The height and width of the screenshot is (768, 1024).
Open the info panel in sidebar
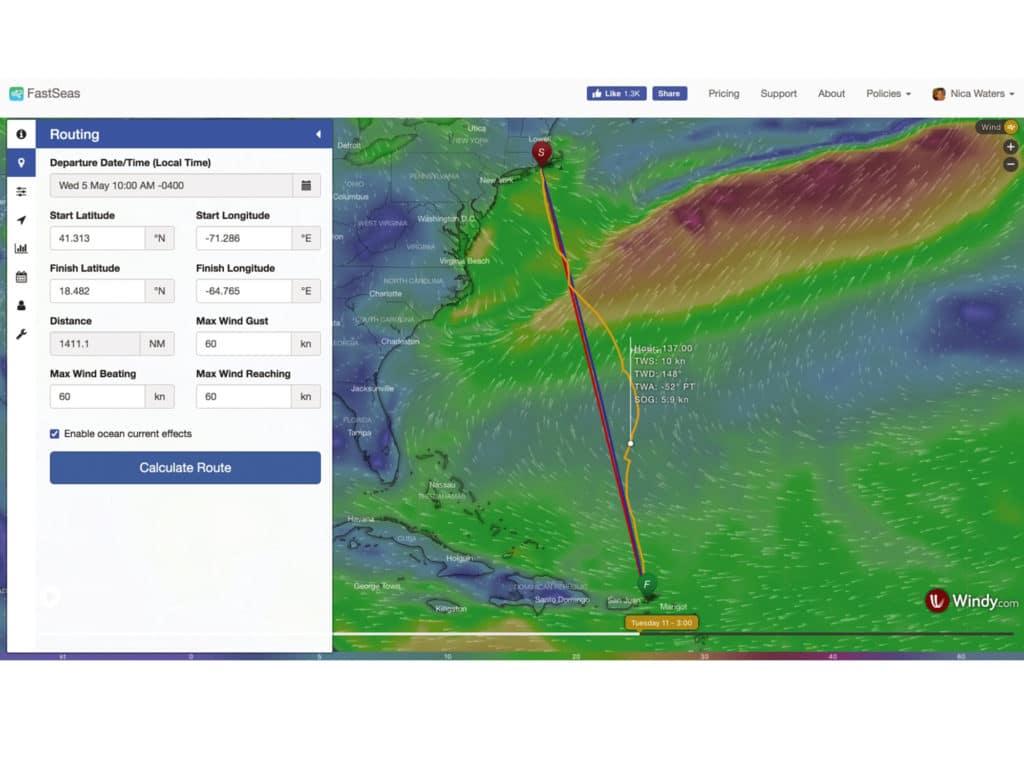[x=22, y=133]
